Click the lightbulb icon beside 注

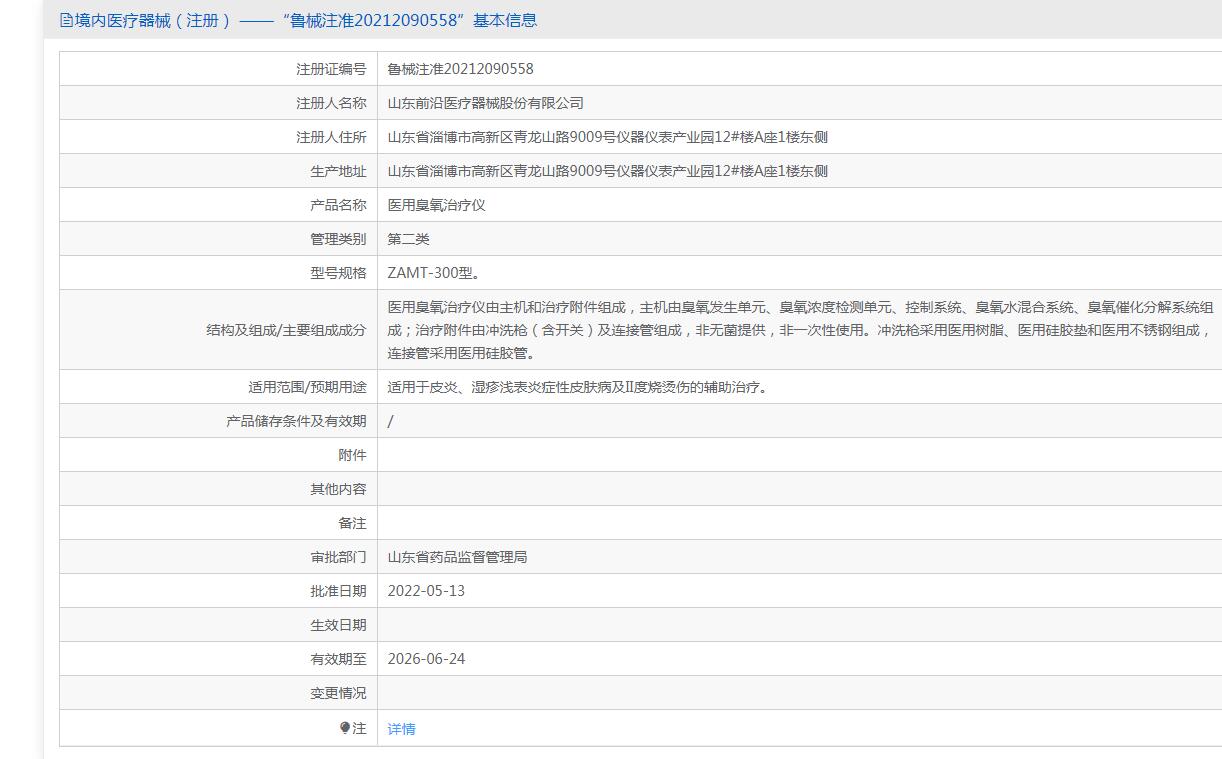tap(345, 728)
